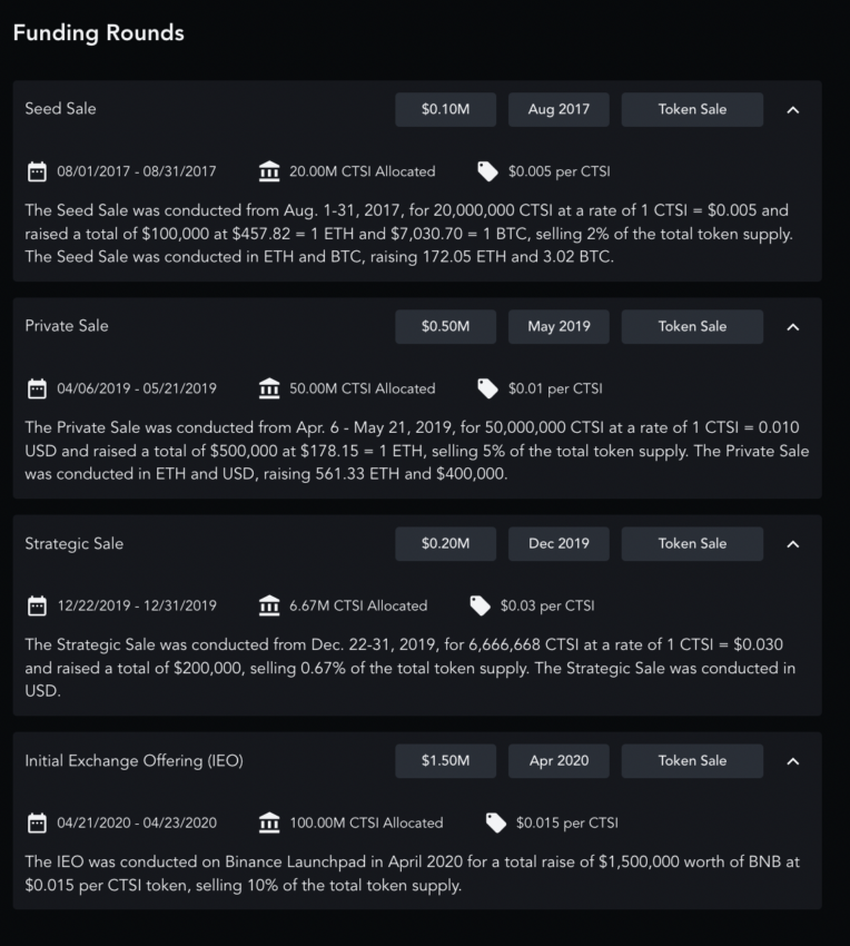Image resolution: width=850 pixels, height=946 pixels.
Task: Collapse the Initial Exchange Offering chevron
Action: click(793, 761)
